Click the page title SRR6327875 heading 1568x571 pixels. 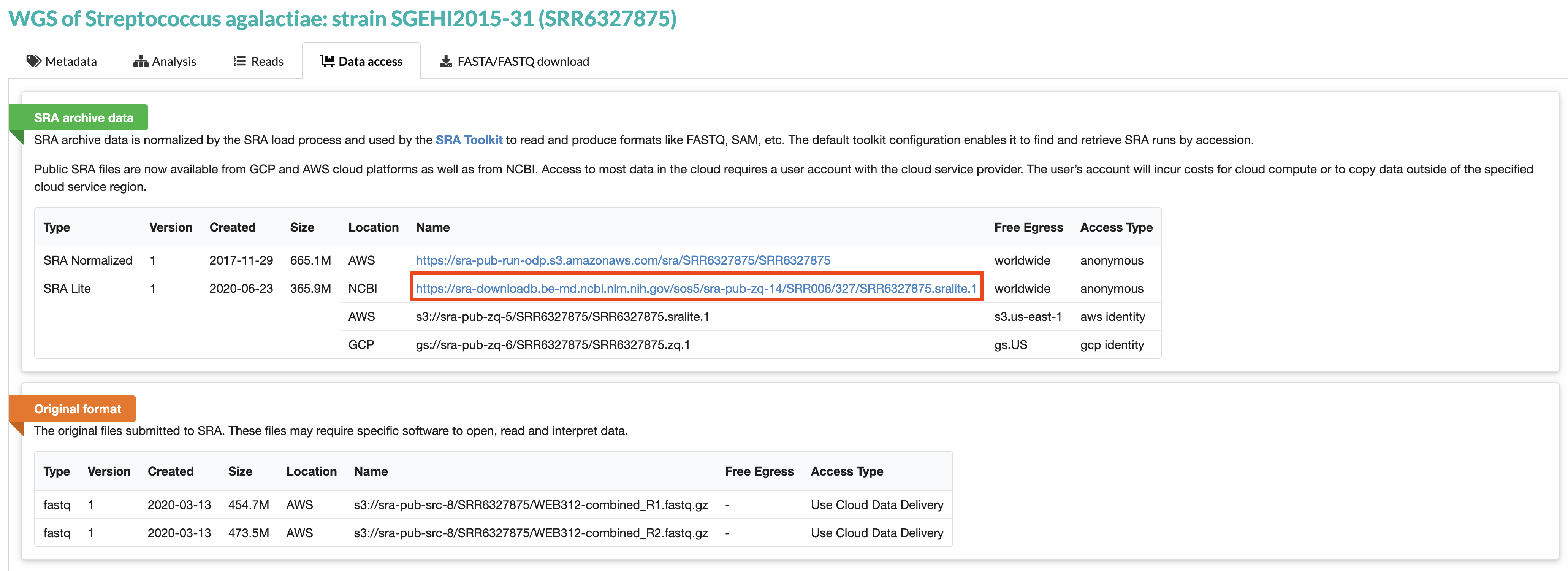click(x=342, y=19)
